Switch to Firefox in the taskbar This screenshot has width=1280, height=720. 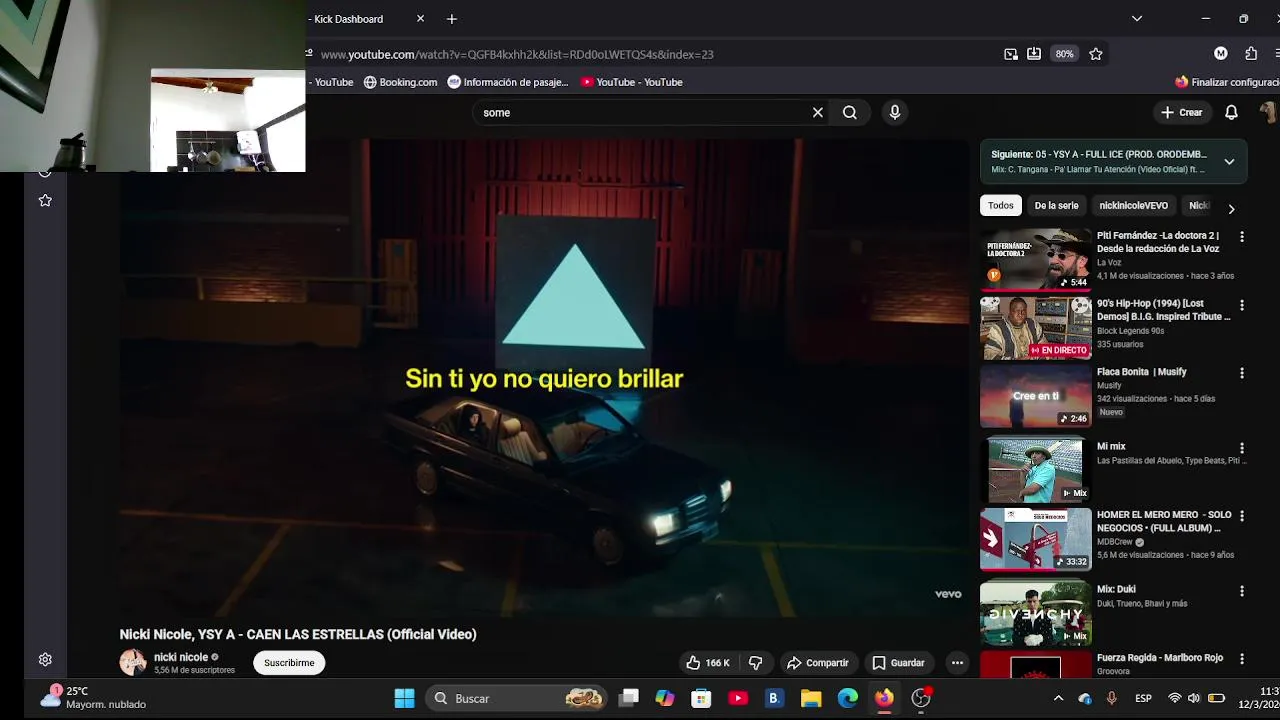click(x=884, y=698)
